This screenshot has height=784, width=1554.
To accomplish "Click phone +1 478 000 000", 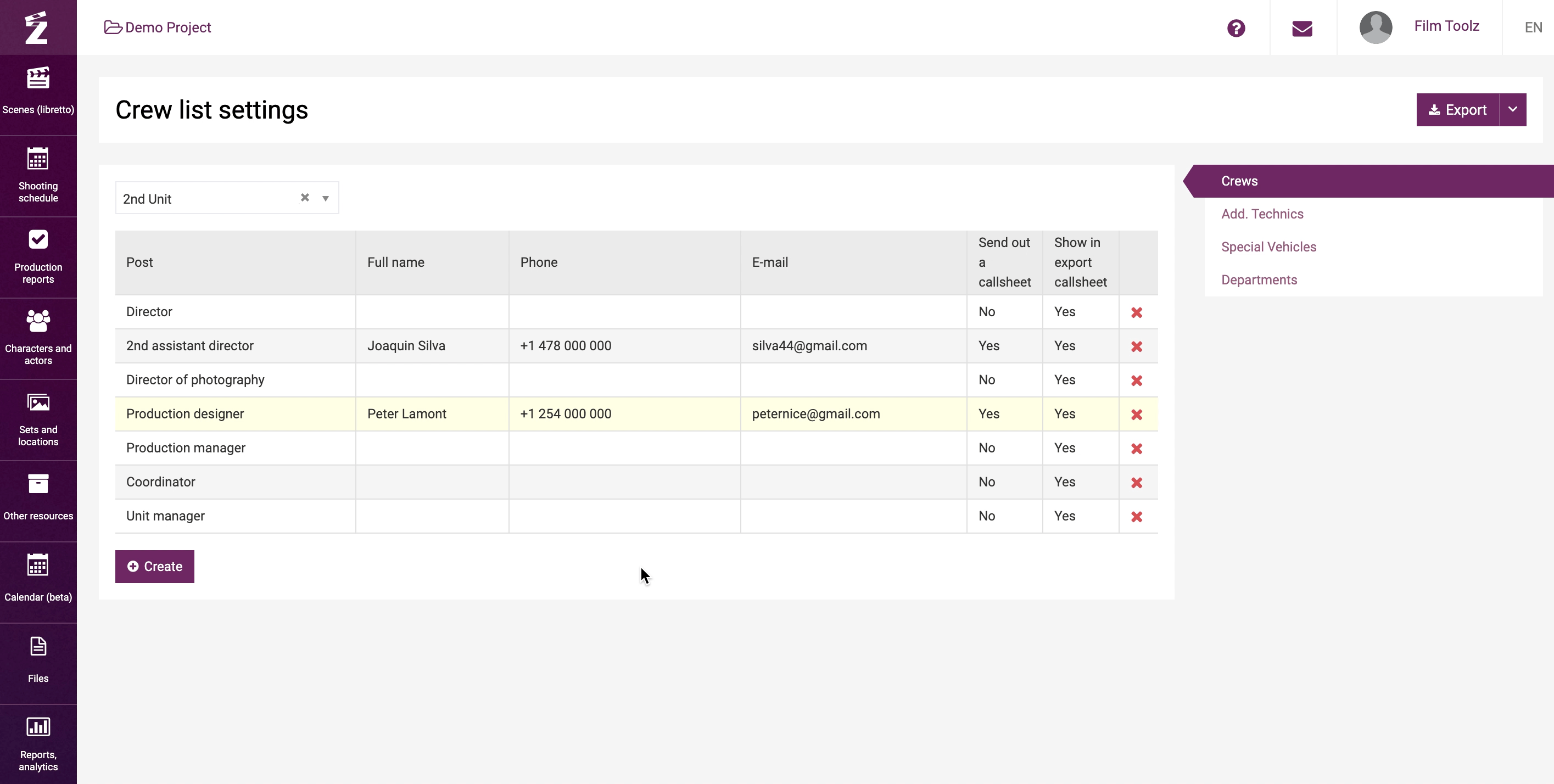I will pos(565,345).
